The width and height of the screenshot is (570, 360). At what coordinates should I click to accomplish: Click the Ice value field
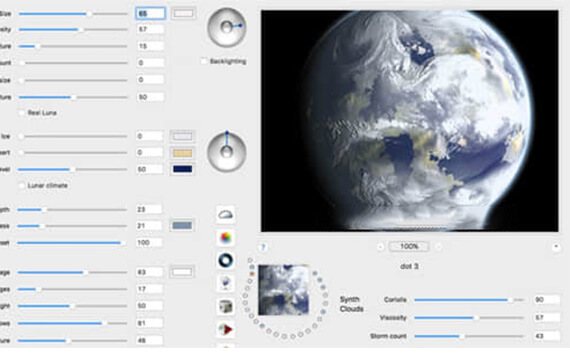click(150, 136)
